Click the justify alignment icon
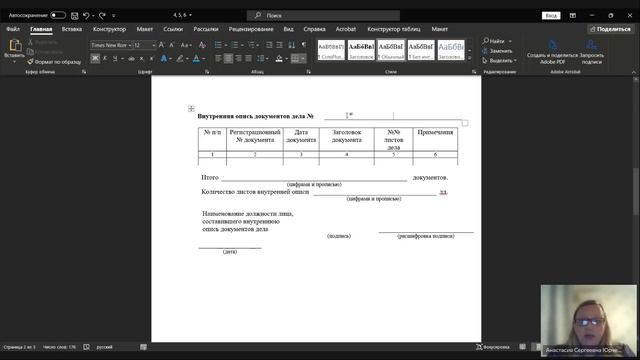The width and height of the screenshot is (640, 360). 248,59
